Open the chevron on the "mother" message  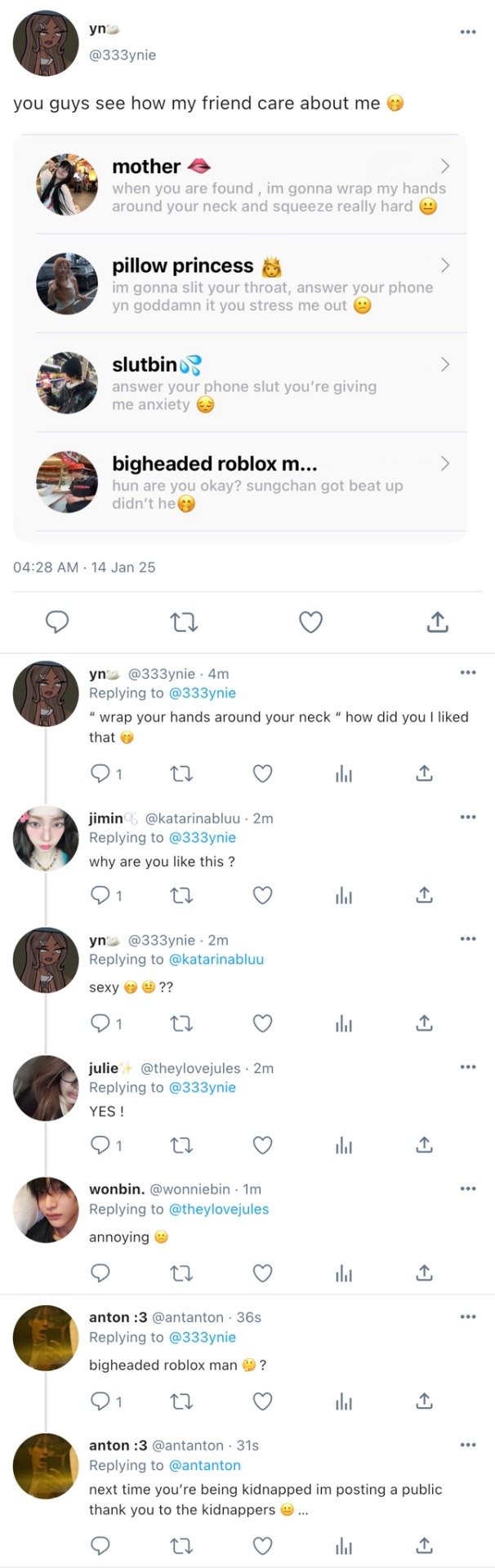click(445, 167)
